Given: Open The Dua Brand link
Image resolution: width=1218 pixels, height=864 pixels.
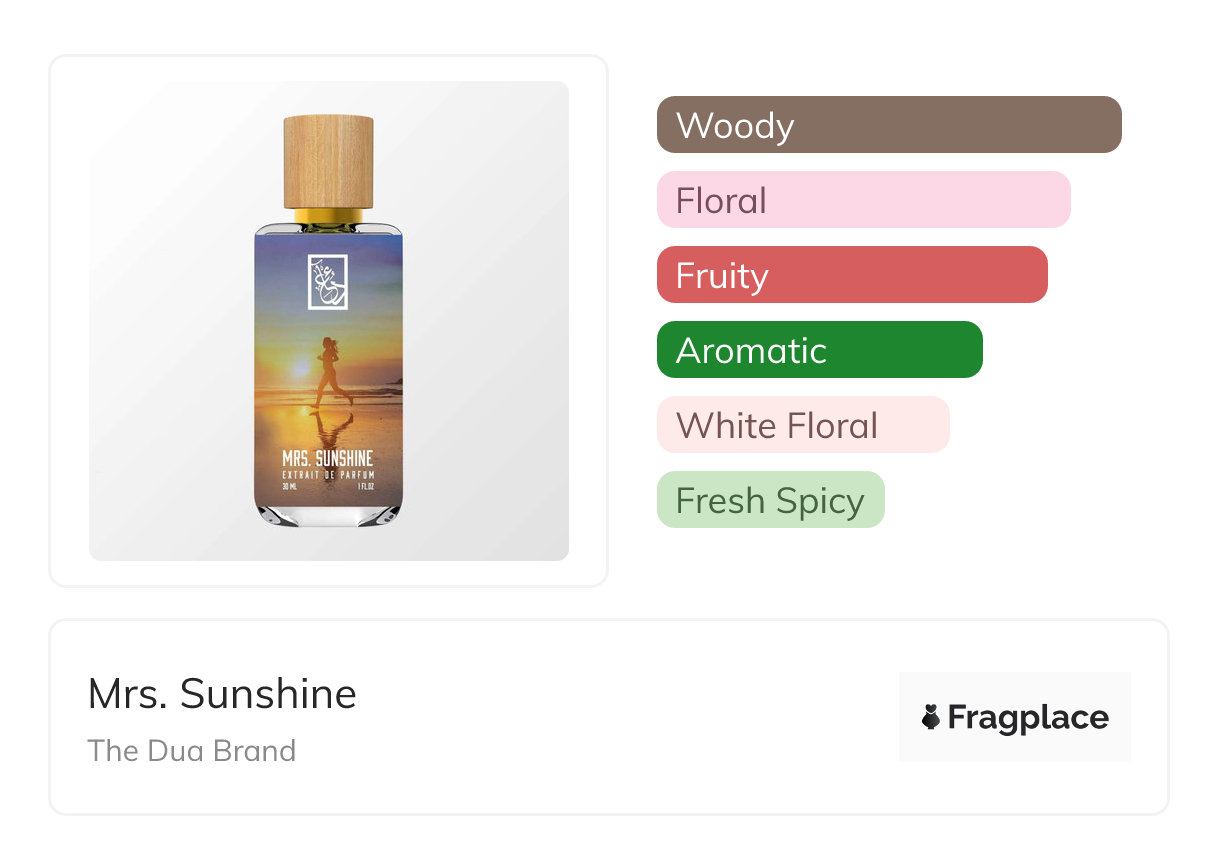Looking at the screenshot, I should 192,751.
